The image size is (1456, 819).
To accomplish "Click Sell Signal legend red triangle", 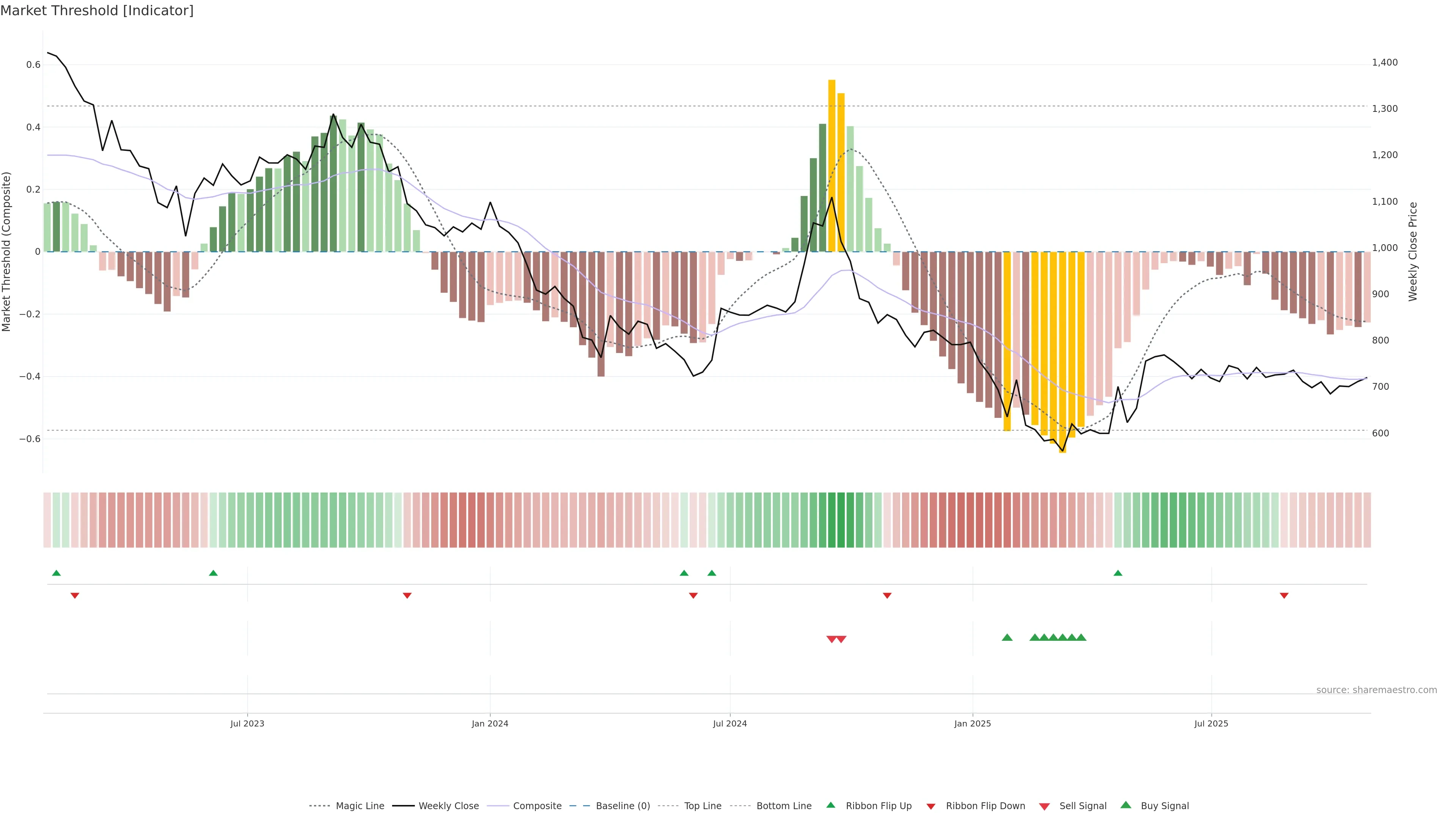I will tap(1045, 806).
